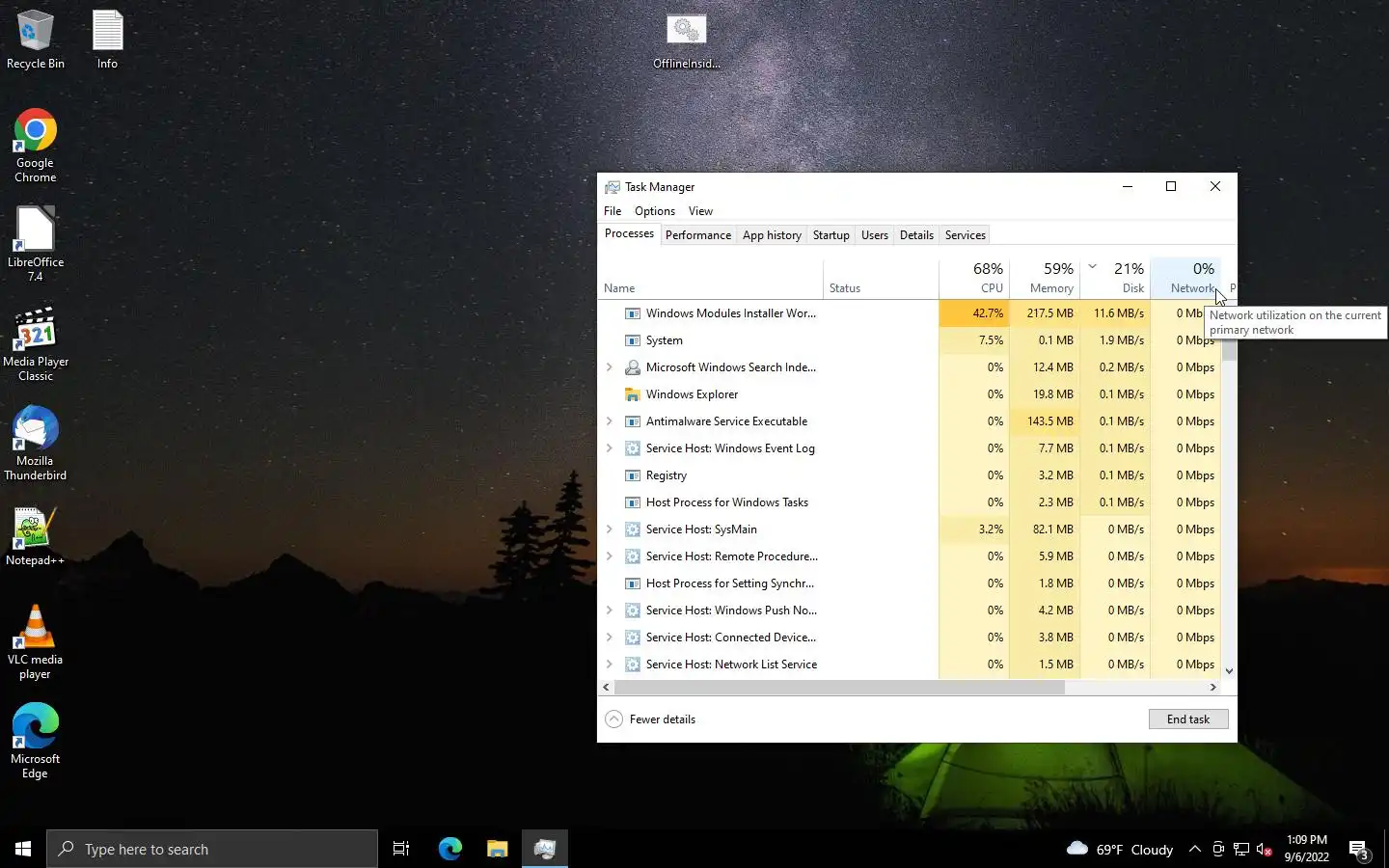Open the weather widget showing 69°F Cloudy
This screenshot has height=868, width=1389.
[x=1120, y=849]
